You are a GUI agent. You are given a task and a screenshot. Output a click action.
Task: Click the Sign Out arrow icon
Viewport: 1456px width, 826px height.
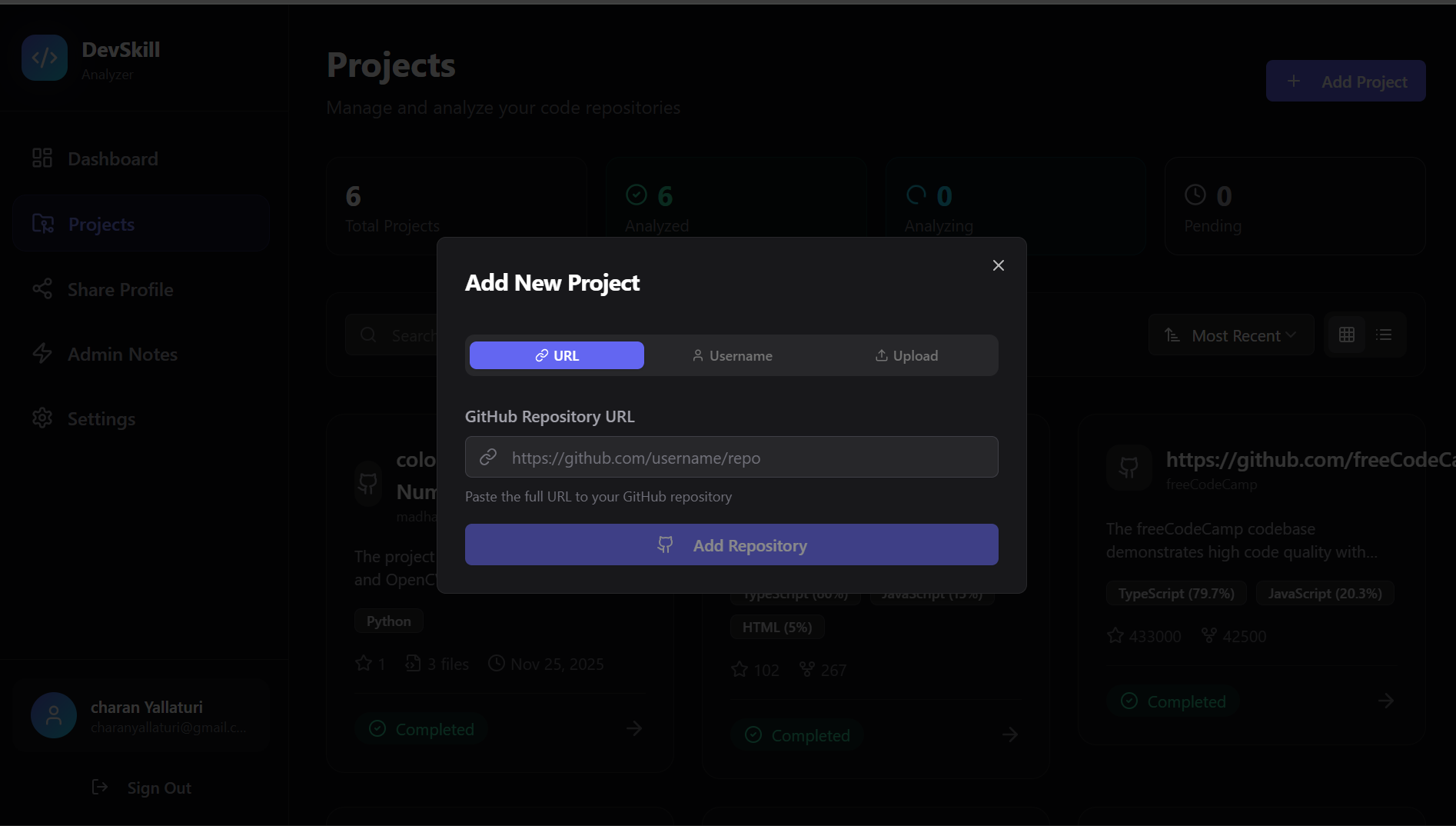pos(100,787)
